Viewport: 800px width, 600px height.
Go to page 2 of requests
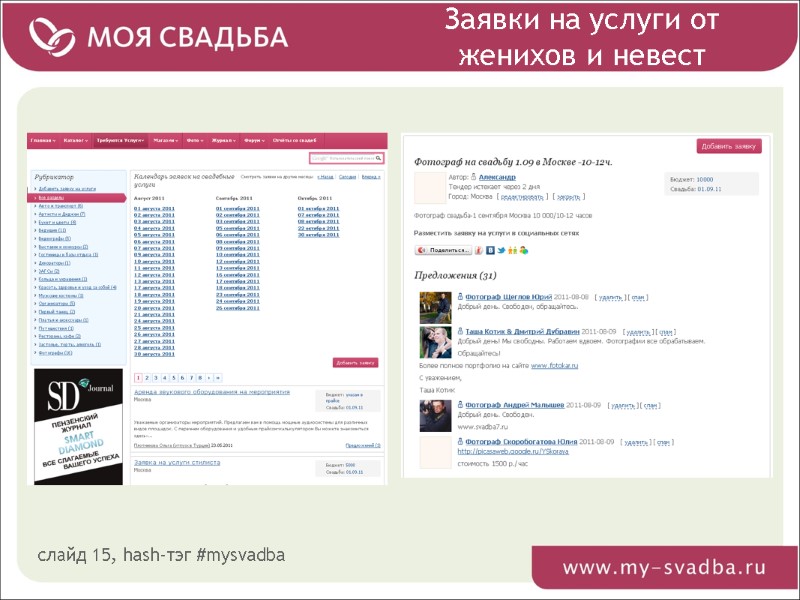click(147, 378)
